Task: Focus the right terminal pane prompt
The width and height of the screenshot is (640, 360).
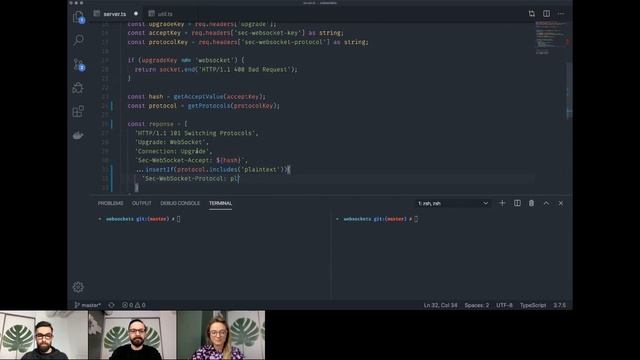Action: 376,219
